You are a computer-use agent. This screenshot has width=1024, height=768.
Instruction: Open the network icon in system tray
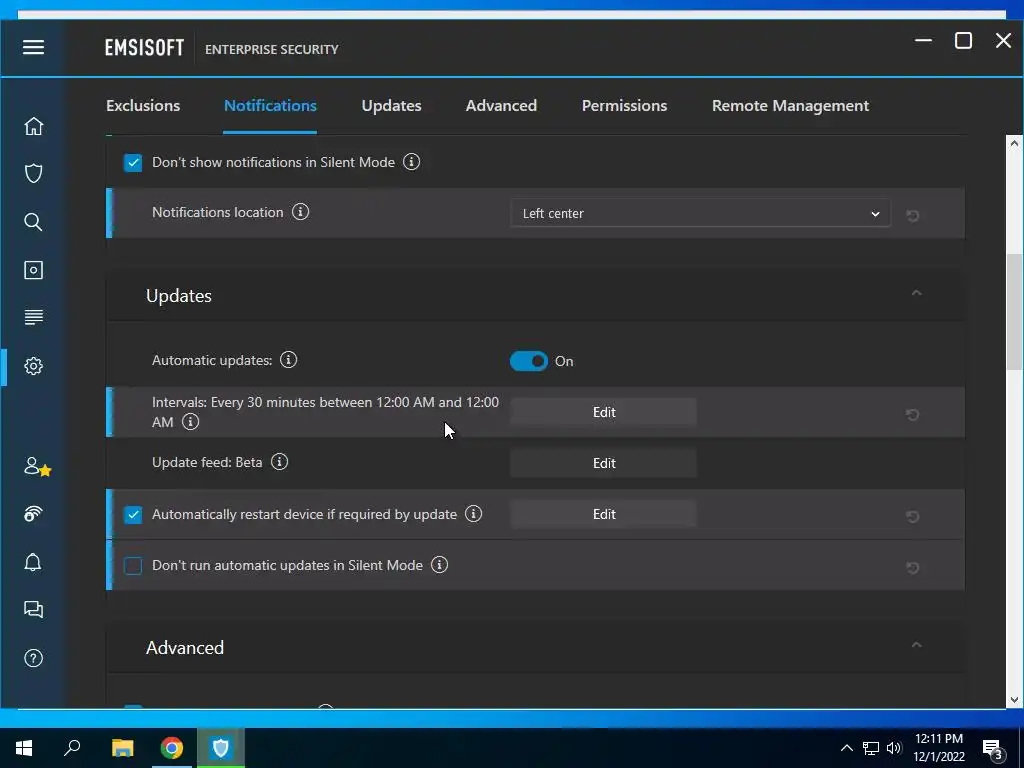point(871,748)
